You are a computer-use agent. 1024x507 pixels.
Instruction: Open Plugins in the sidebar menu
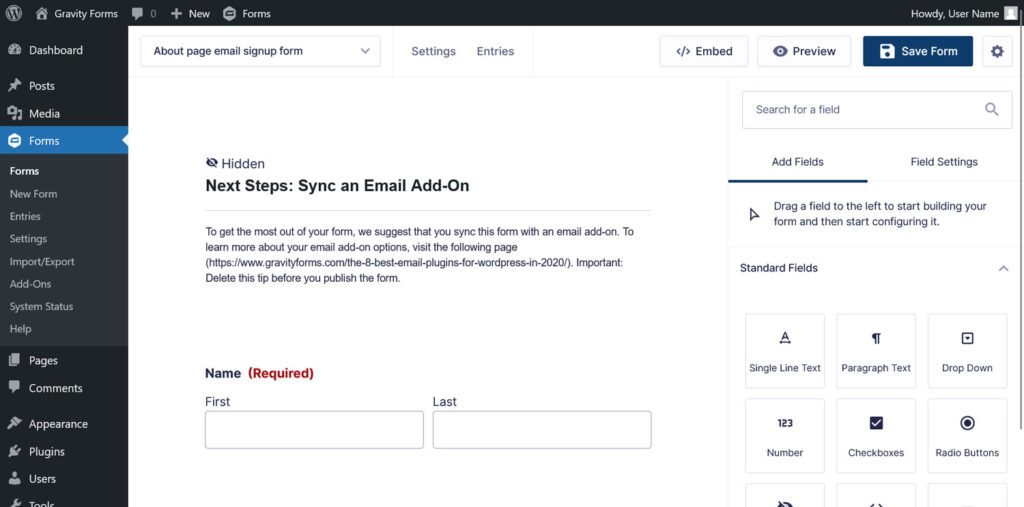[46, 451]
